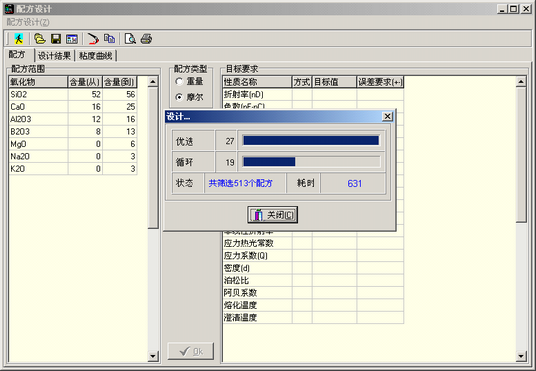Select the red brush toolbar icon
536x371 pixels.
click(93, 39)
